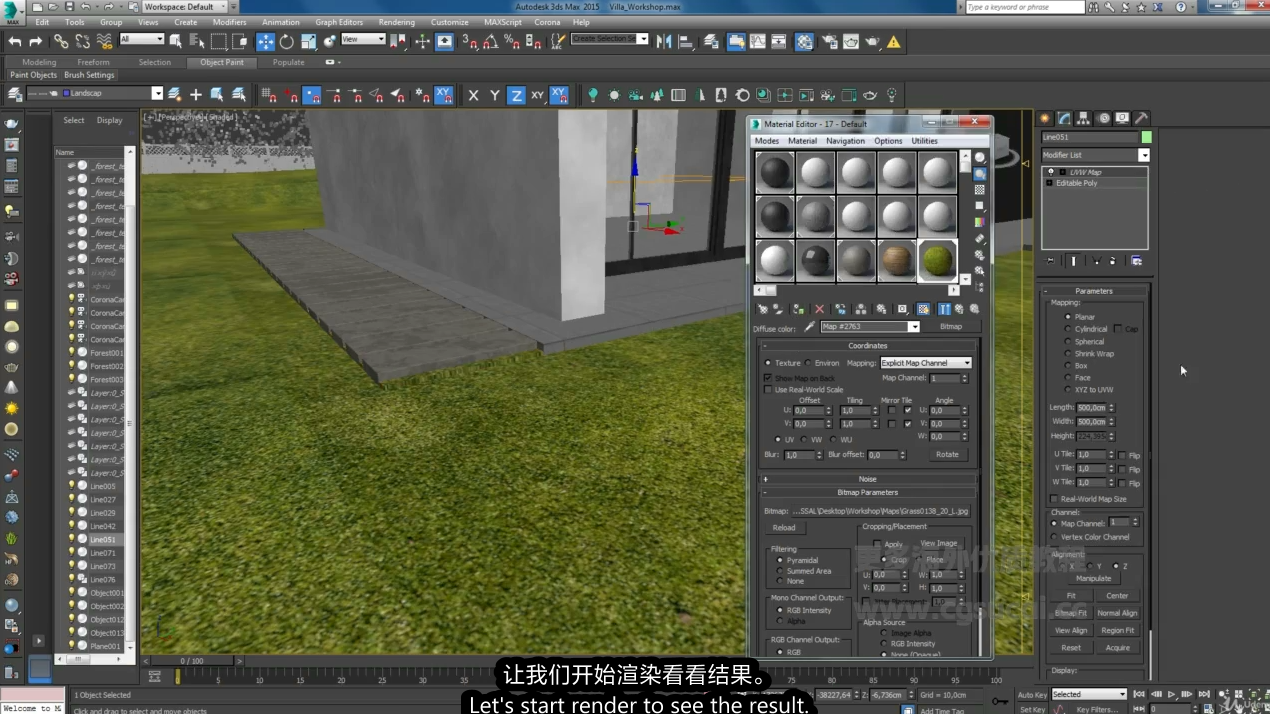Activate the Select and Link tool

pyautogui.click(x=61, y=41)
